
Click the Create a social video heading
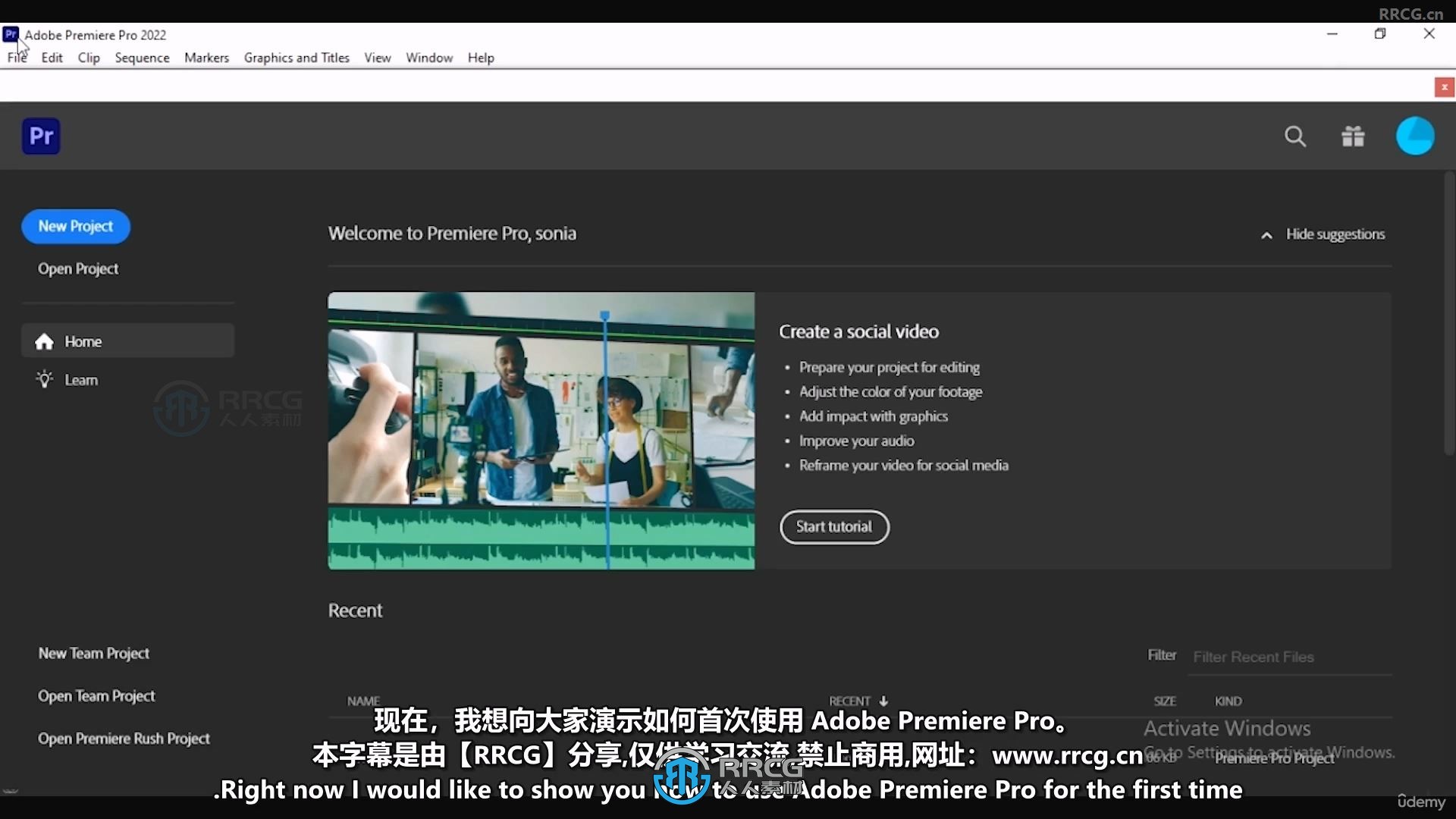(x=858, y=331)
